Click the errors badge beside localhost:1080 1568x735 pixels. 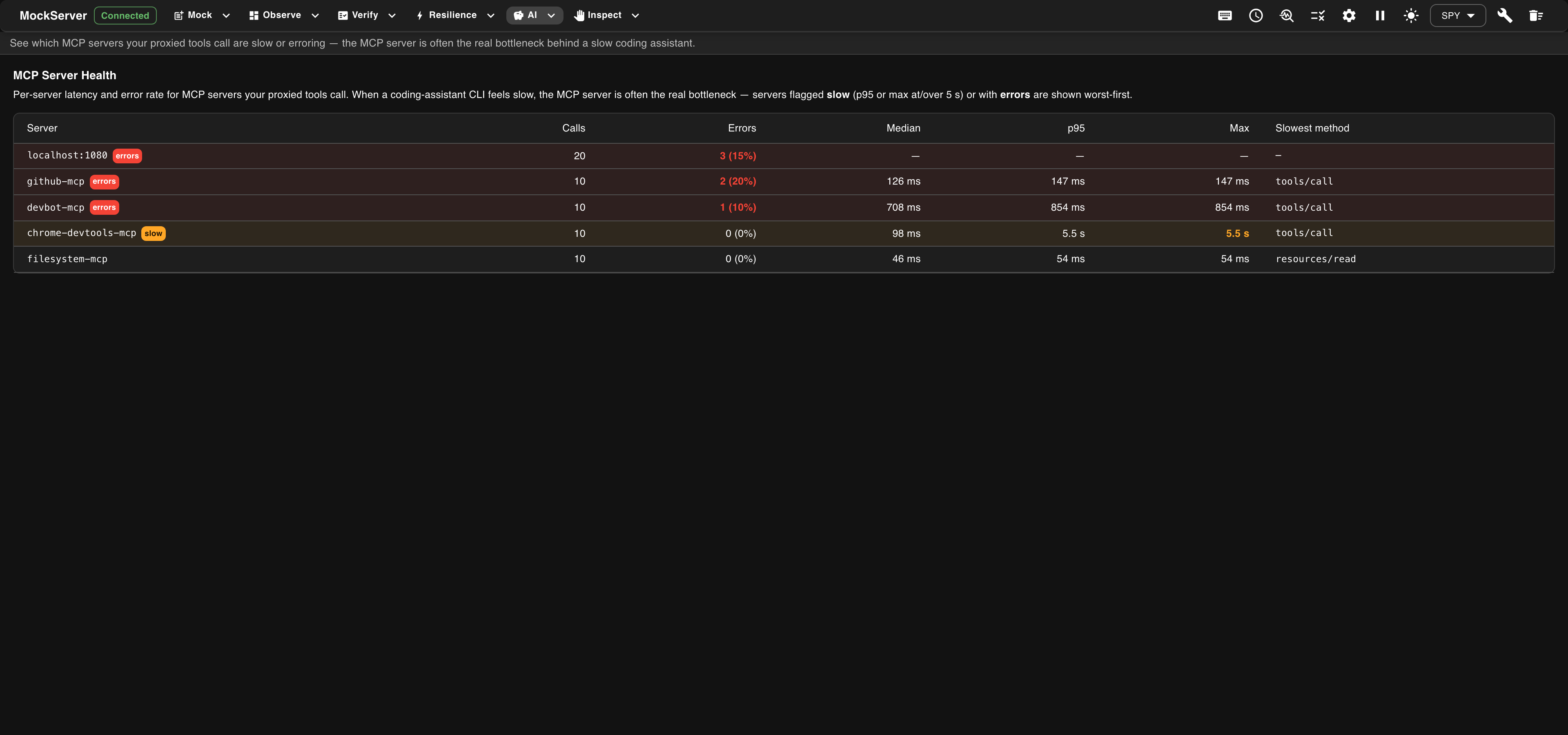(x=127, y=156)
